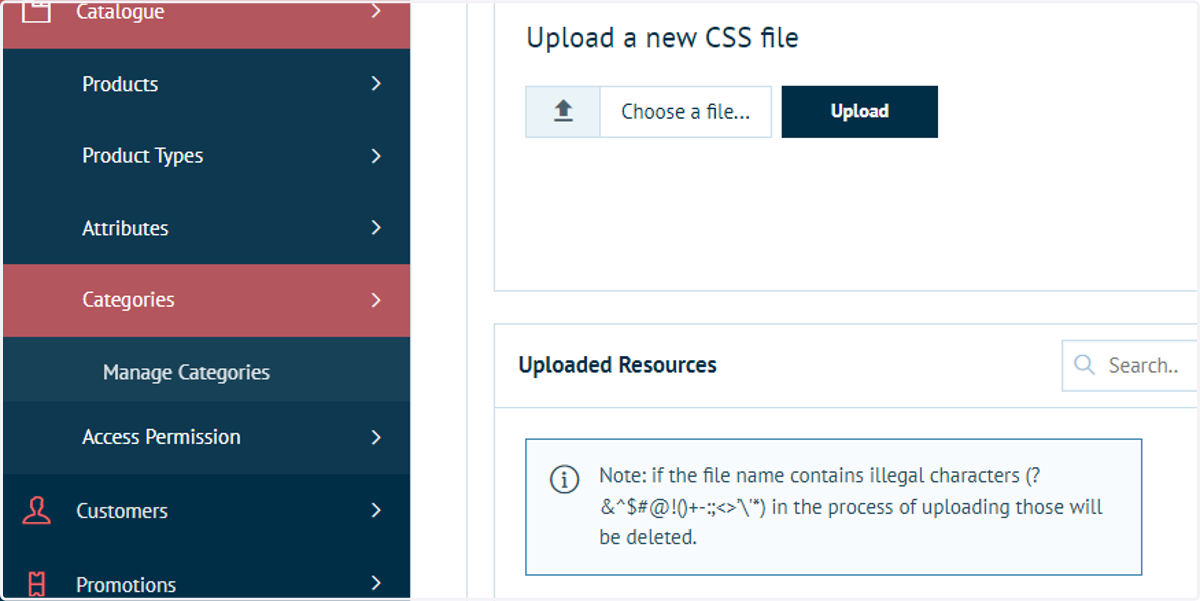This screenshot has width=1200, height=601.
Task: Expand the Attributes chevron
Action: click(x=376, y=228)
